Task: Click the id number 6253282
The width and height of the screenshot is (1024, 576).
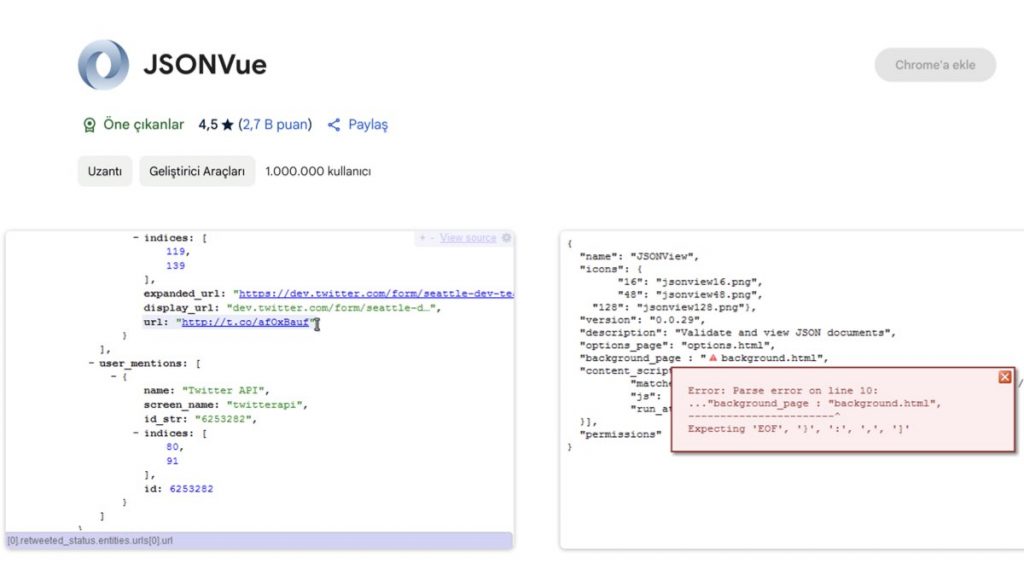Action: [x=191, y=488]
